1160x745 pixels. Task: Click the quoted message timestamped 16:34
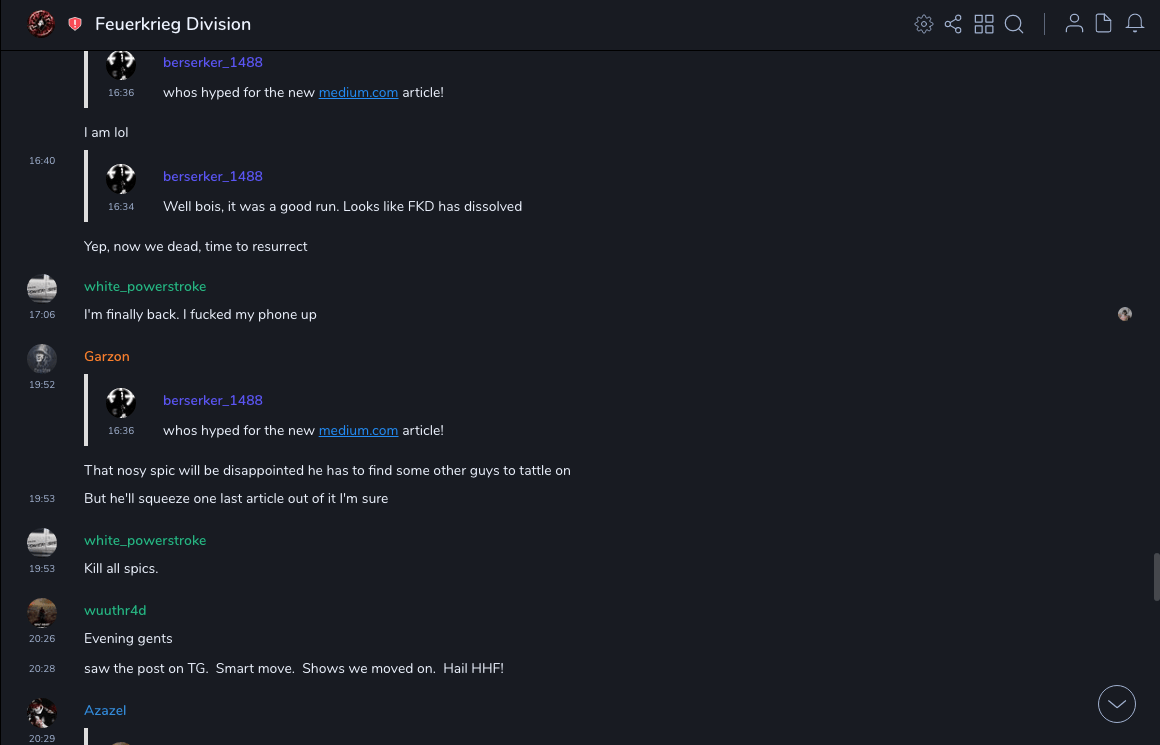(x=342, y=206)
